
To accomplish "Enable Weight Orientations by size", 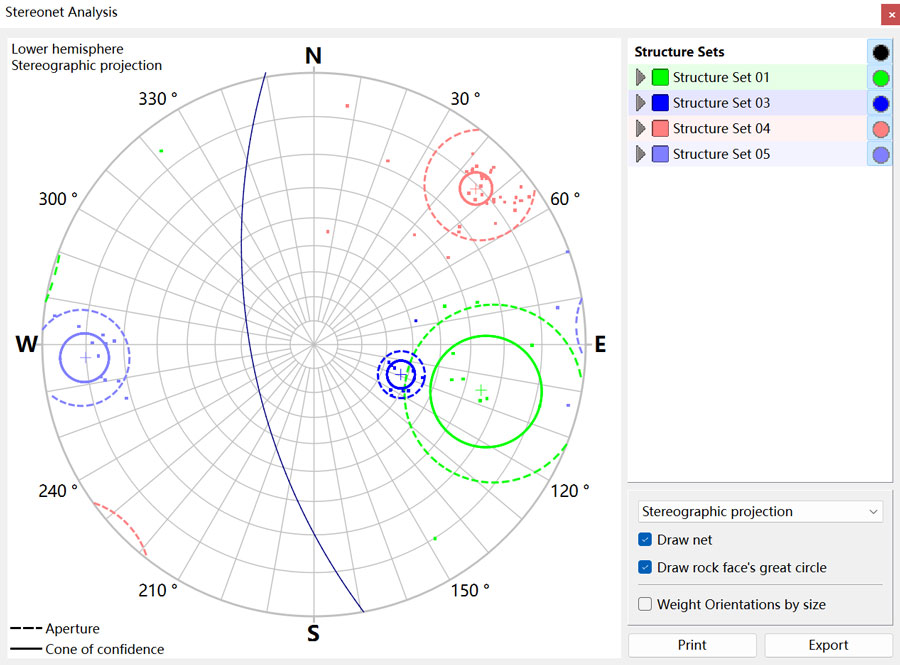I will click(x=645, y=604).
